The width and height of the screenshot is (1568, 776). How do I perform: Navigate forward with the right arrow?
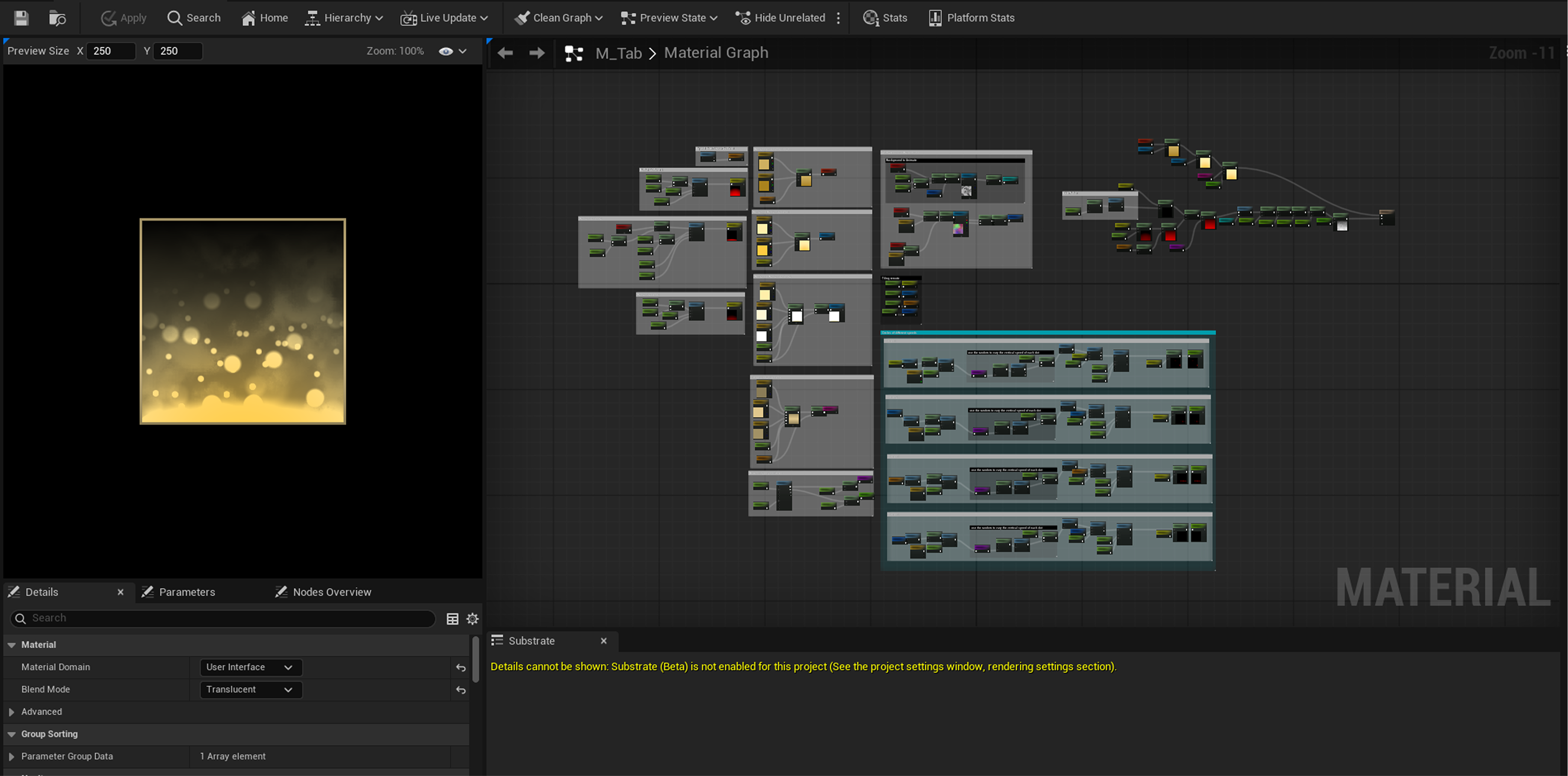point(536,53)
